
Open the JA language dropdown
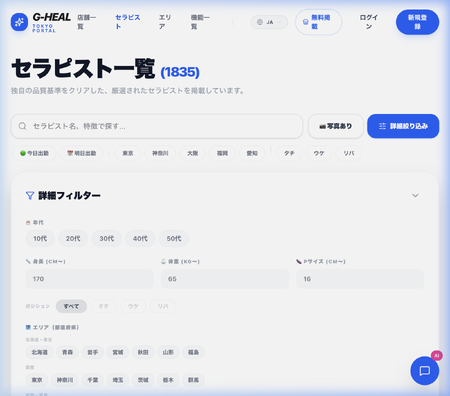point(269,22)
